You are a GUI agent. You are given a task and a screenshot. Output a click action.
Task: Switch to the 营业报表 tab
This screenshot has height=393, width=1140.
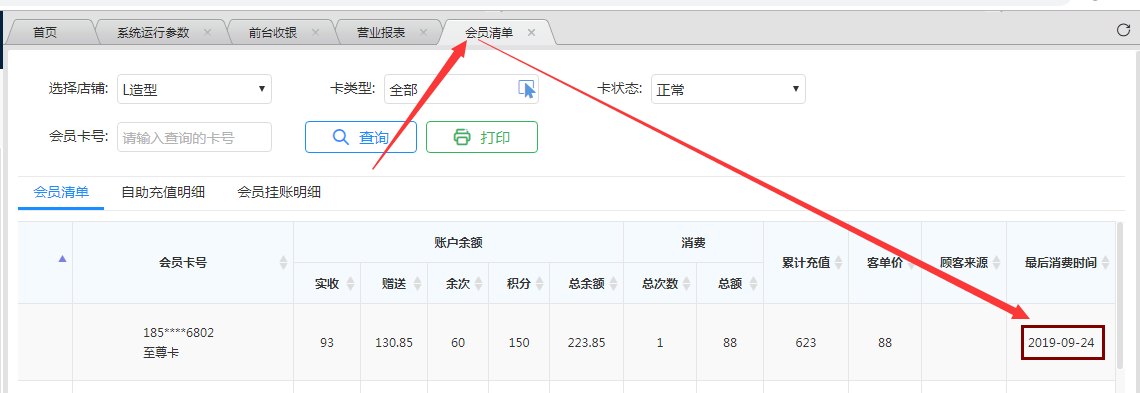click(x=381, y=33)
